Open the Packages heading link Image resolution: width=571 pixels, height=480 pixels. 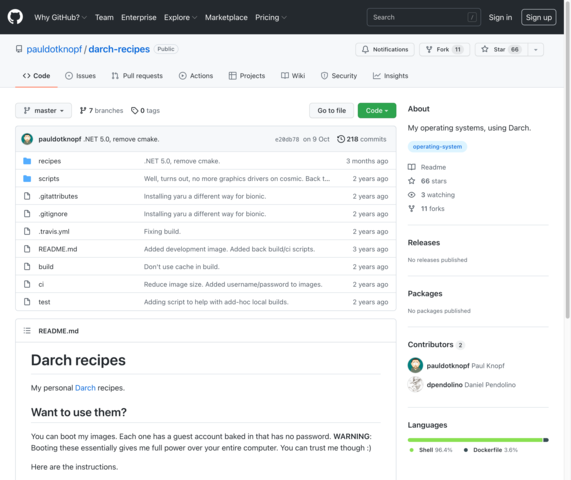point(425,294)
